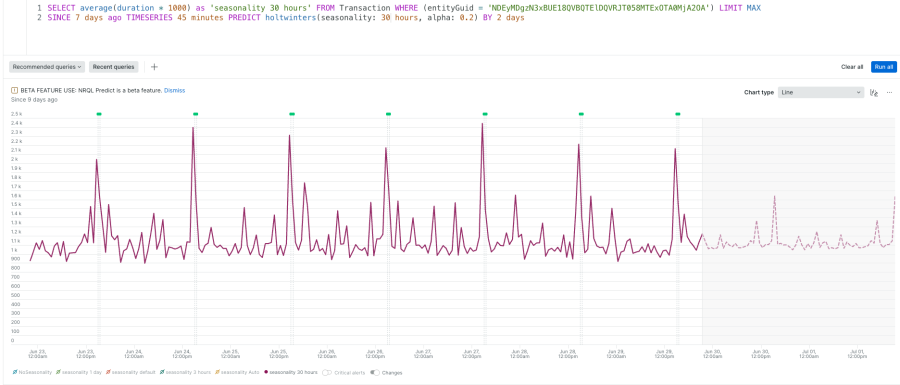900x385 pixels.
Task: Click the Jun 23, 12:00am x-axis label
Action: [x=37, y=353]
